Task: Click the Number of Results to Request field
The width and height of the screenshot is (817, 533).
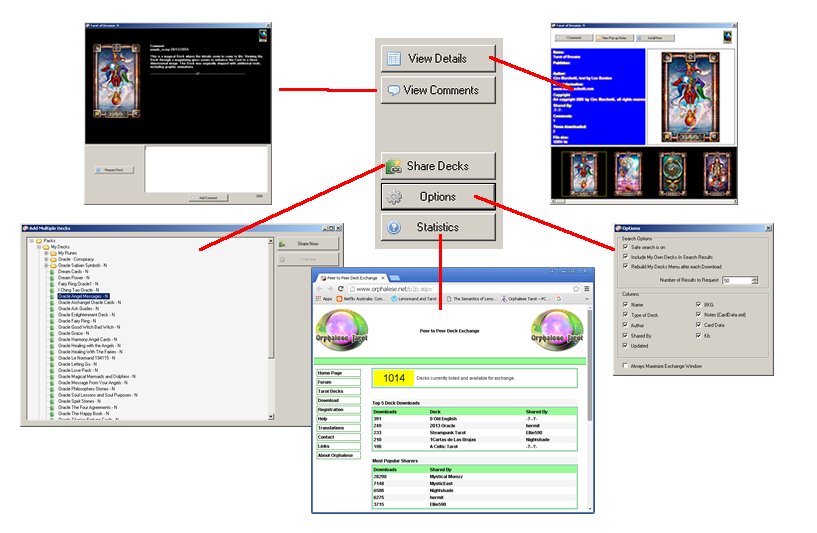Action: coord(736,280)
